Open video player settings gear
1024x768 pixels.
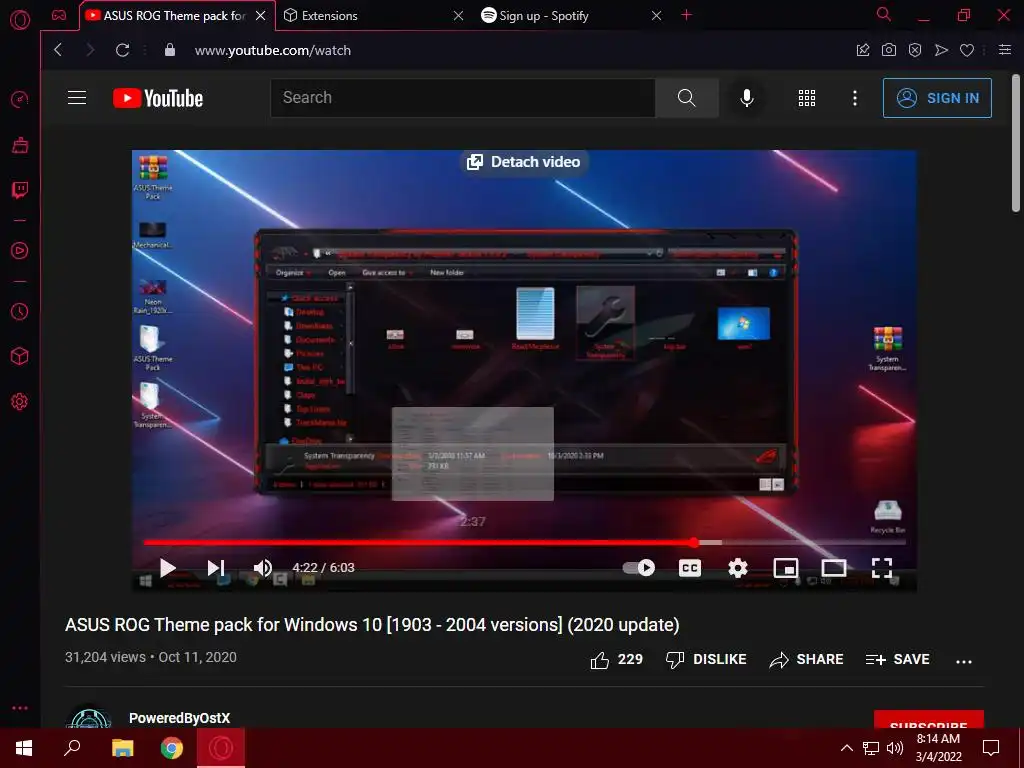coord(738,568)
